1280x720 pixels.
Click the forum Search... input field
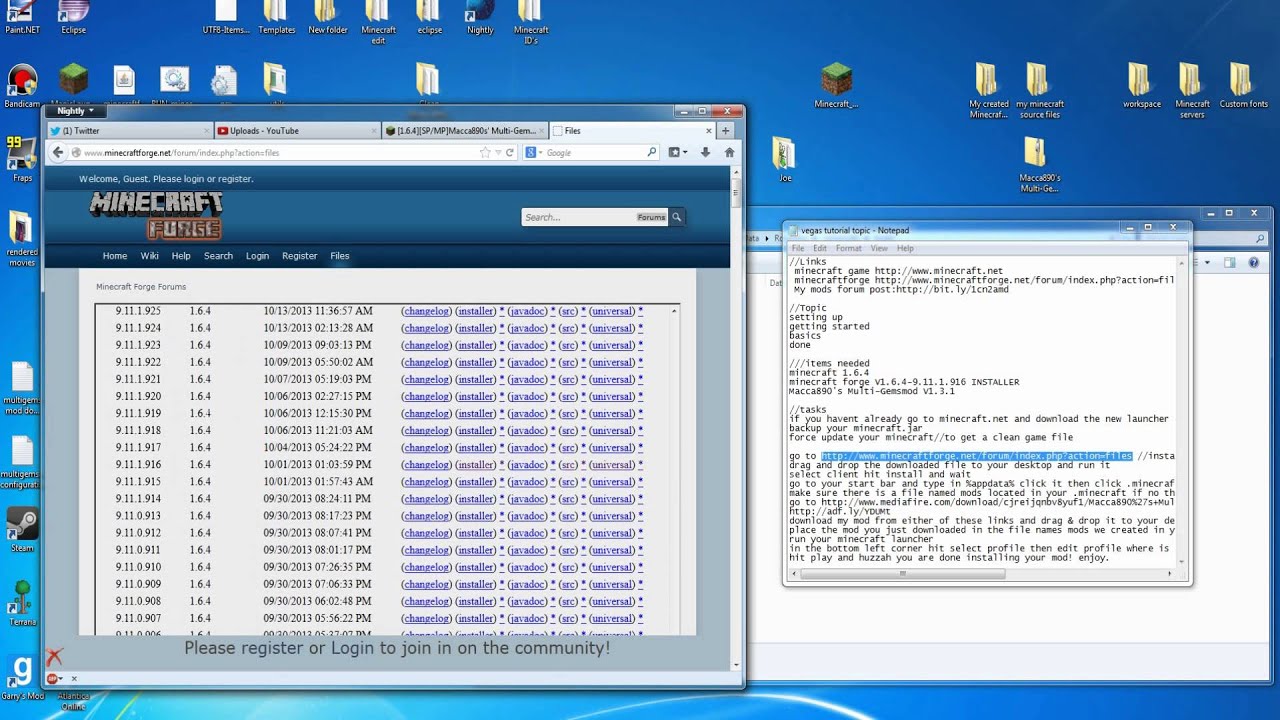pos(578,217)
